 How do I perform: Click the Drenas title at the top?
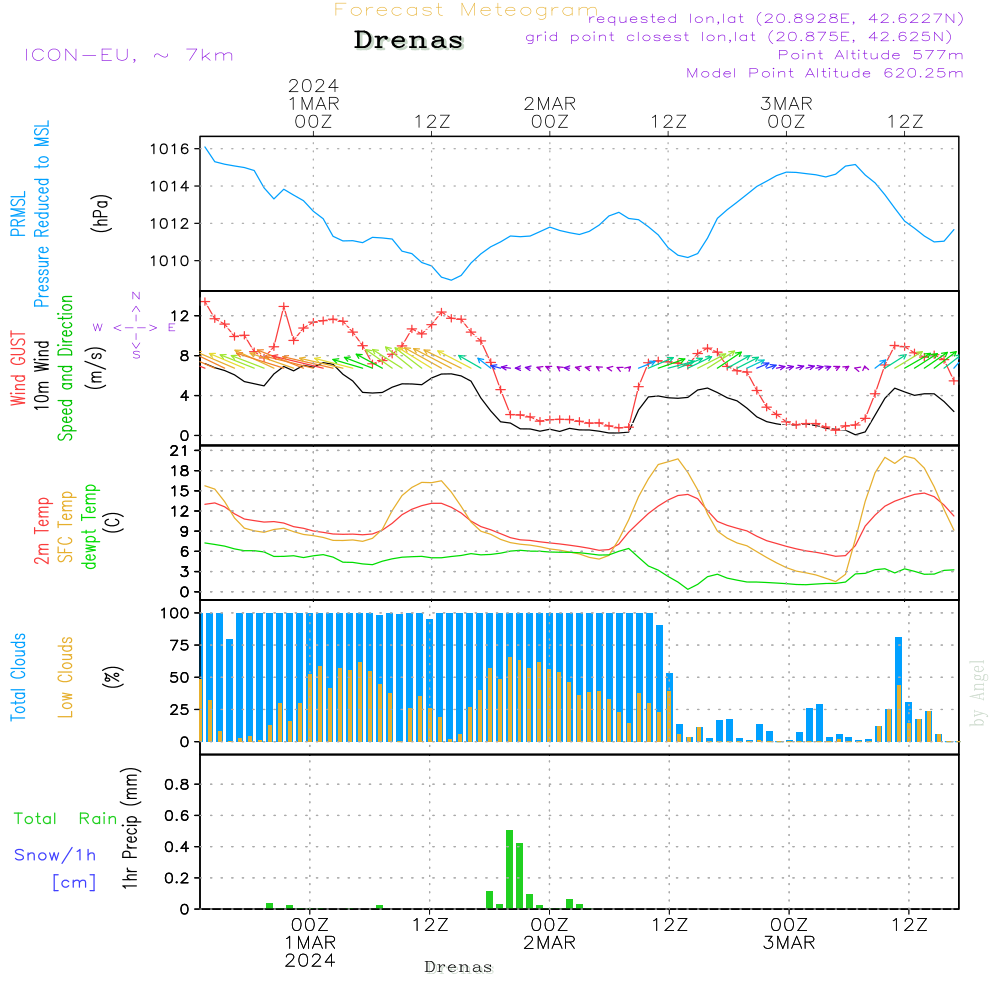pos(409,41)
